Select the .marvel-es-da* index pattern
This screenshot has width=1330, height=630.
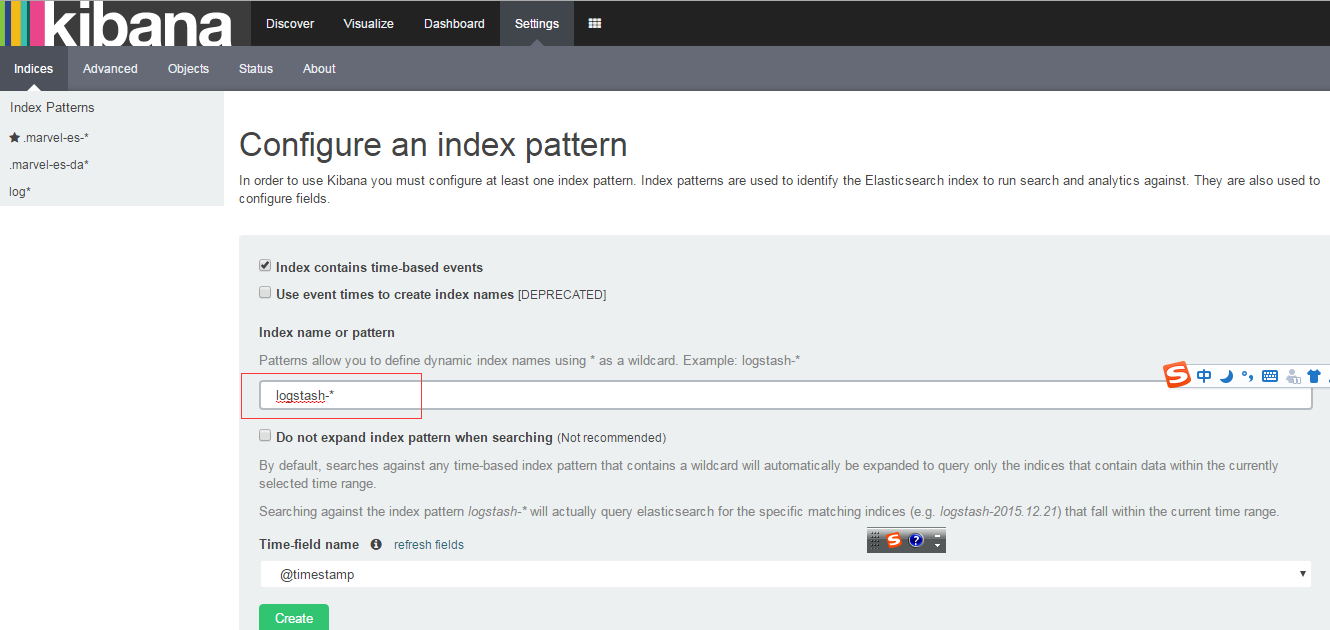(x=49, y=164)
